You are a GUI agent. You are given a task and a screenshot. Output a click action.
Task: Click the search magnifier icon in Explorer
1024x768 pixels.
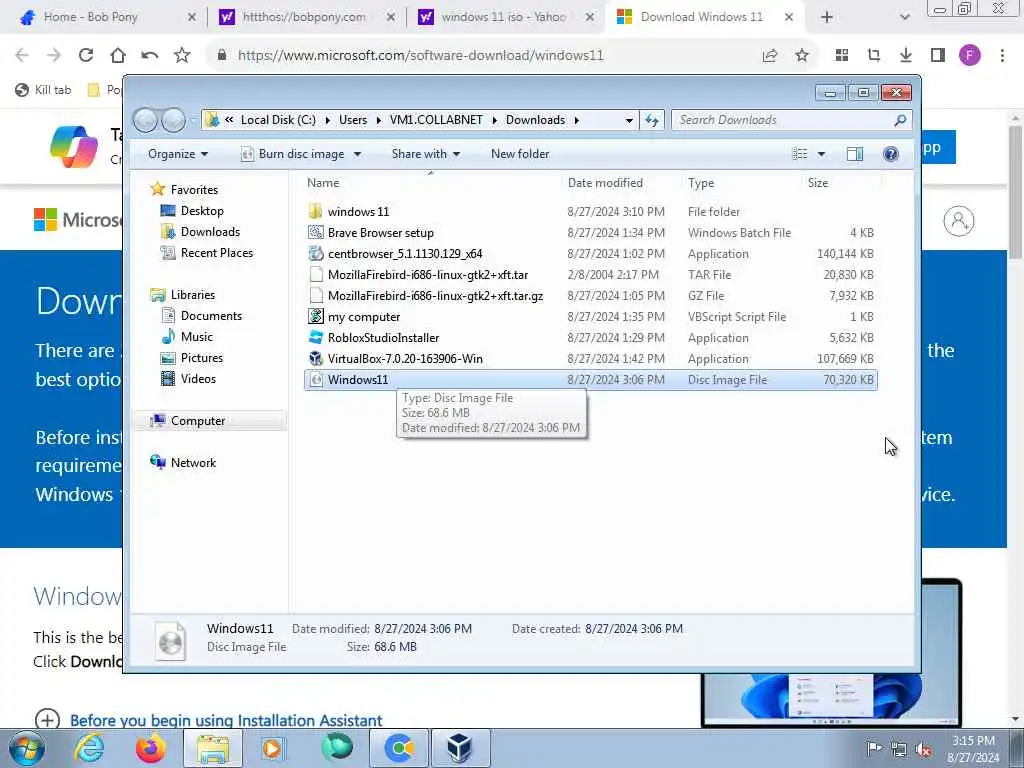point(900,120)
